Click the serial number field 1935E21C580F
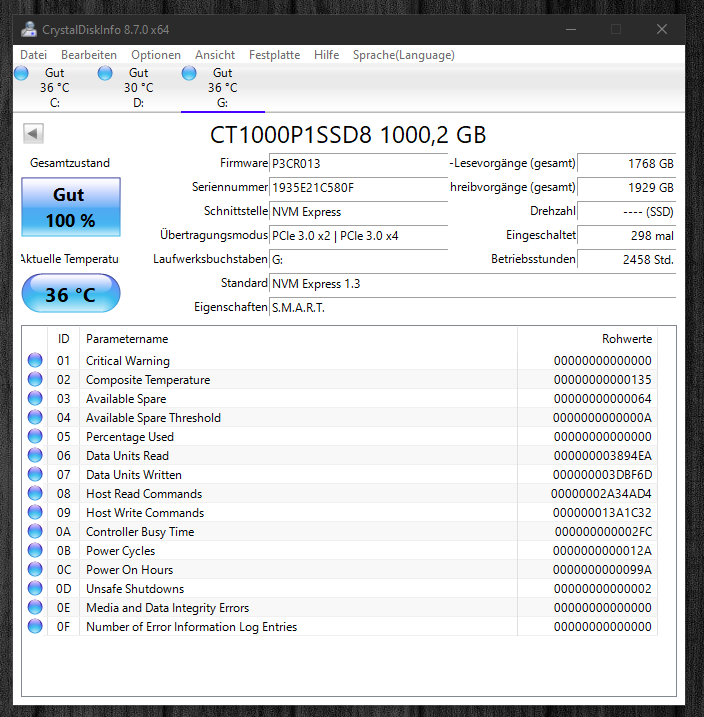The image size is (704, 717). [358, 187]
